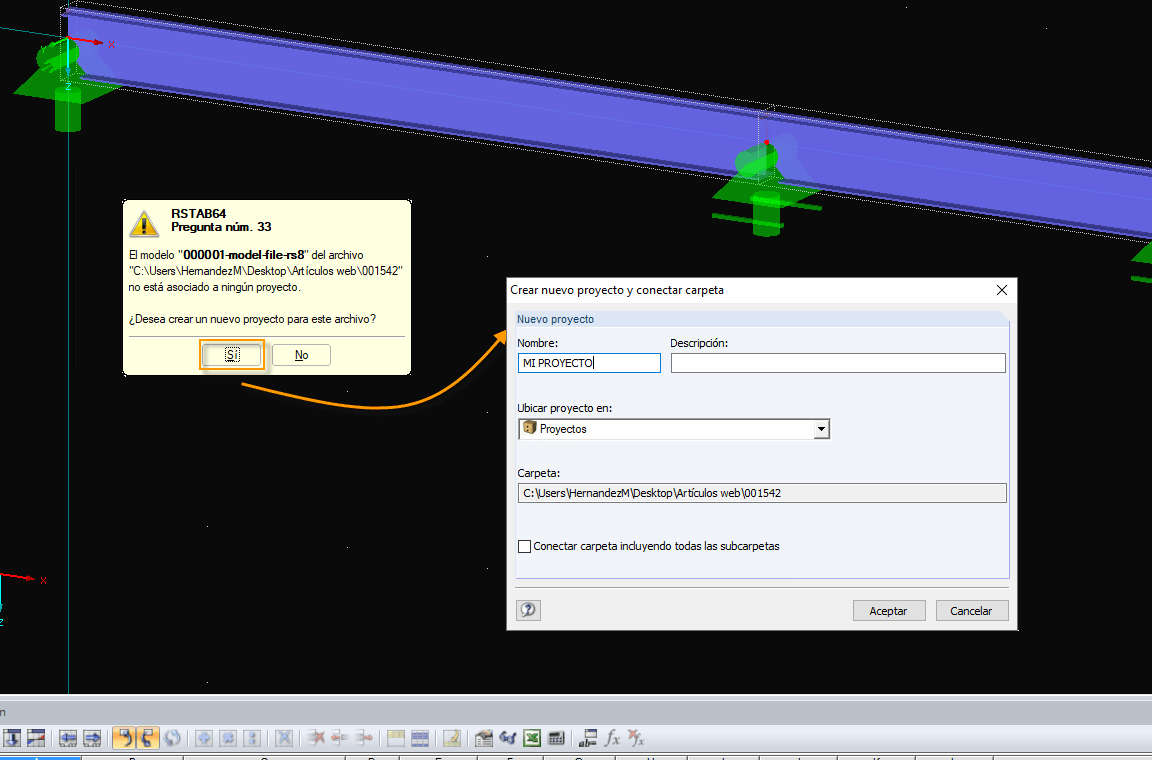1152x760 pixels.
Task: Click the No button in the prompt
Action: (x=301, y=354)
